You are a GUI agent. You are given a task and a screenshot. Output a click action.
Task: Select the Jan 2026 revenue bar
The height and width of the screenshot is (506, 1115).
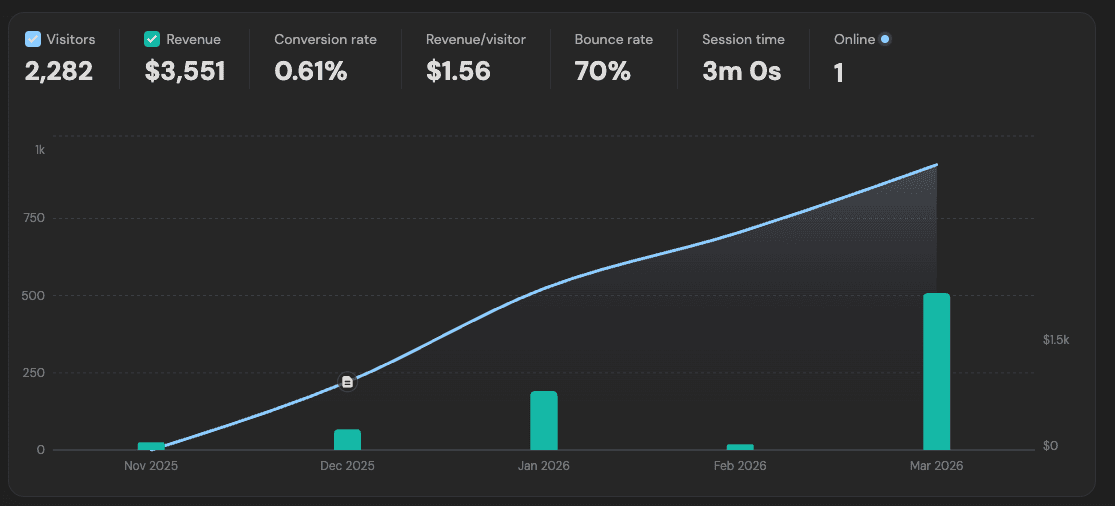click(544, 421)
